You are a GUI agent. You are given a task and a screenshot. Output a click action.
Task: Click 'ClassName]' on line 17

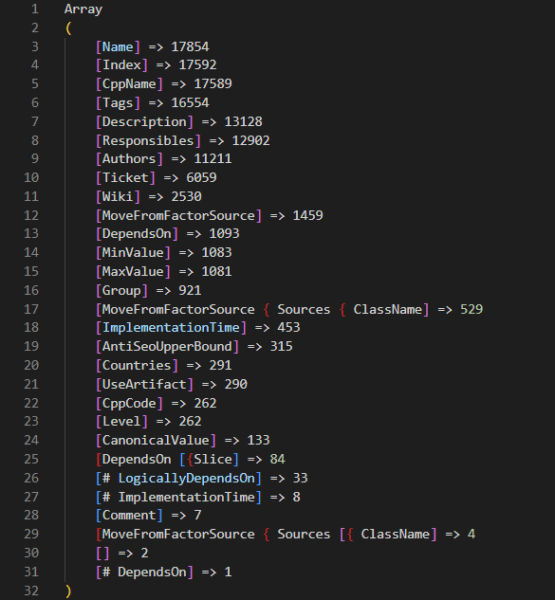click(391, 309)
